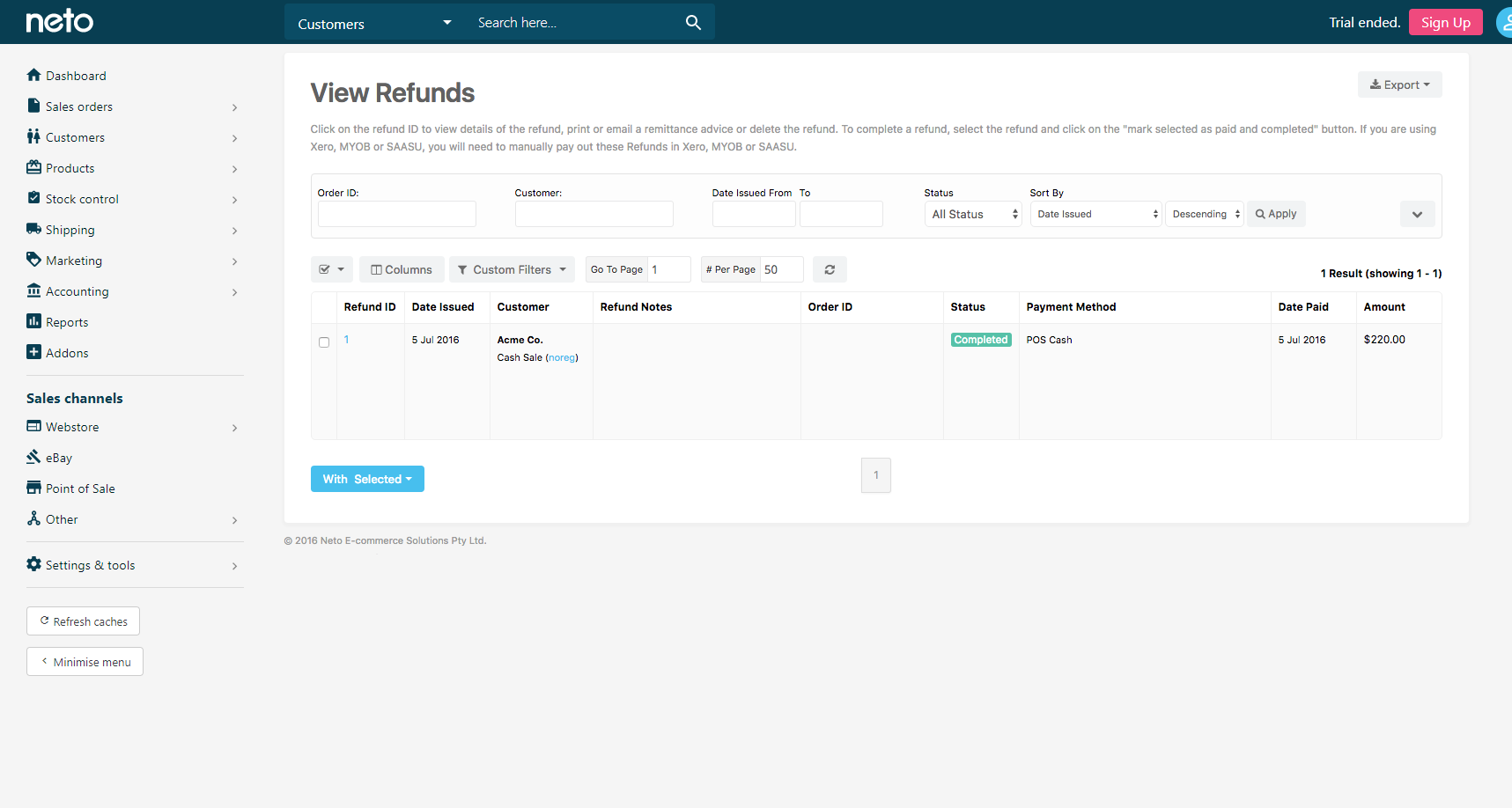1512x808 pixels.
Task: Click the Refresh caches button
Action: 83,621
